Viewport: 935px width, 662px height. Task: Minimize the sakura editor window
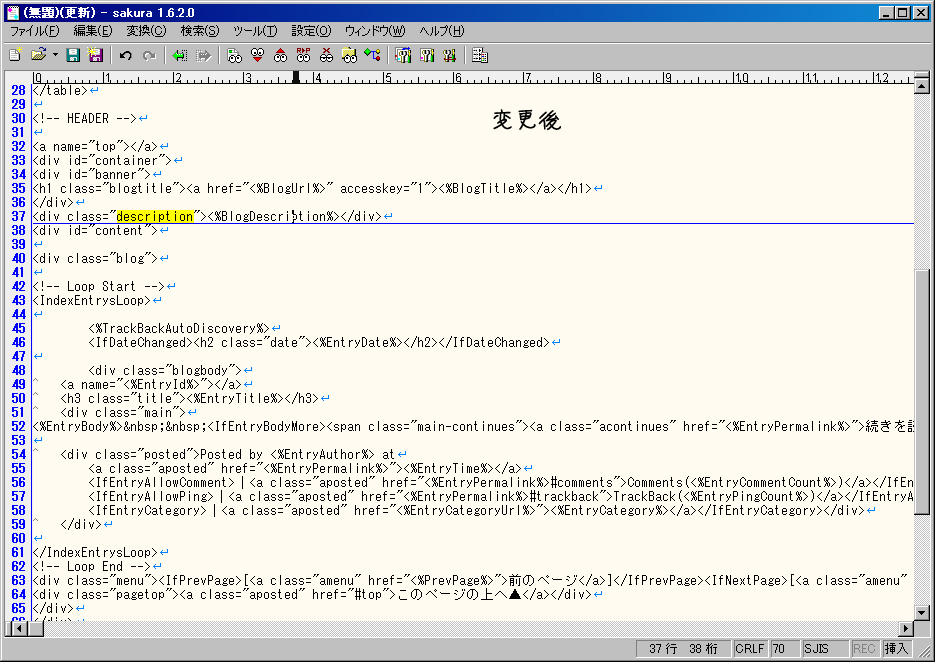click(887, 13)
